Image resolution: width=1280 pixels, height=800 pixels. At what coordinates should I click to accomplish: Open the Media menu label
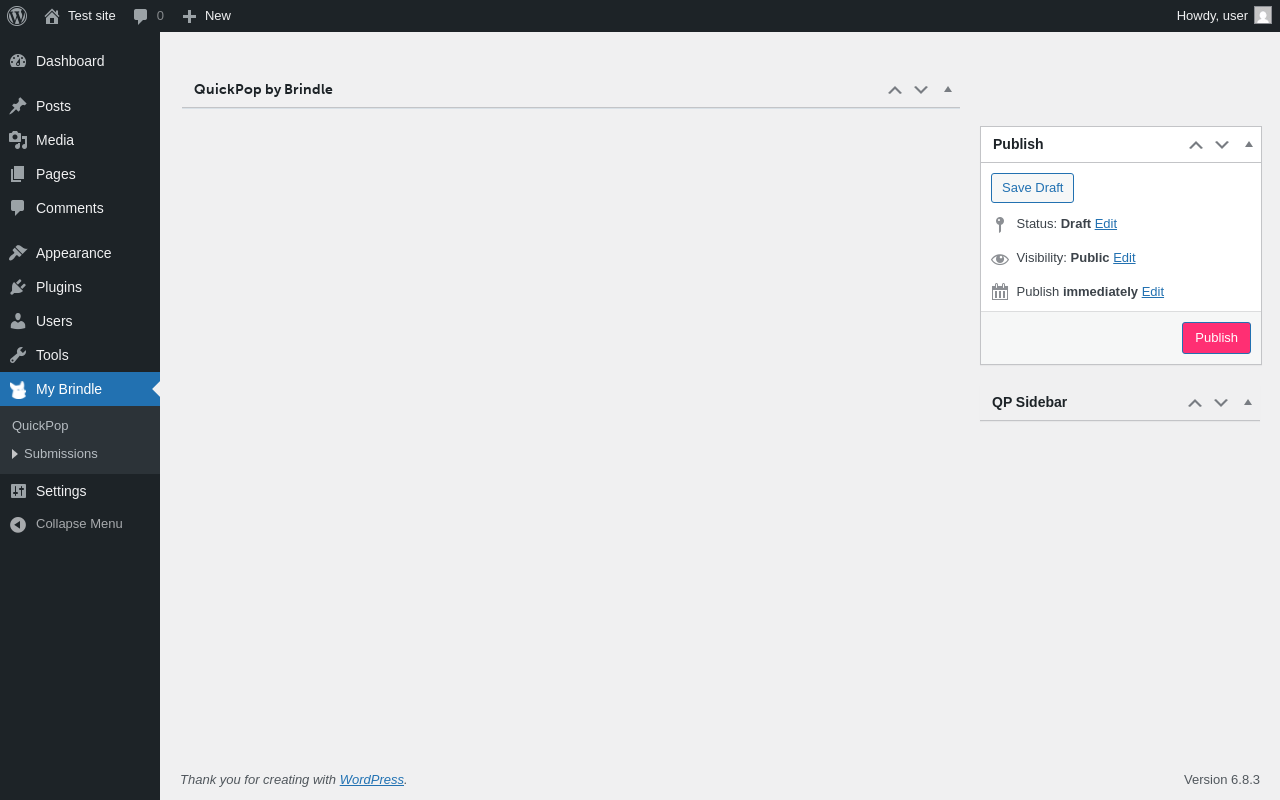(x=55, y=140)
